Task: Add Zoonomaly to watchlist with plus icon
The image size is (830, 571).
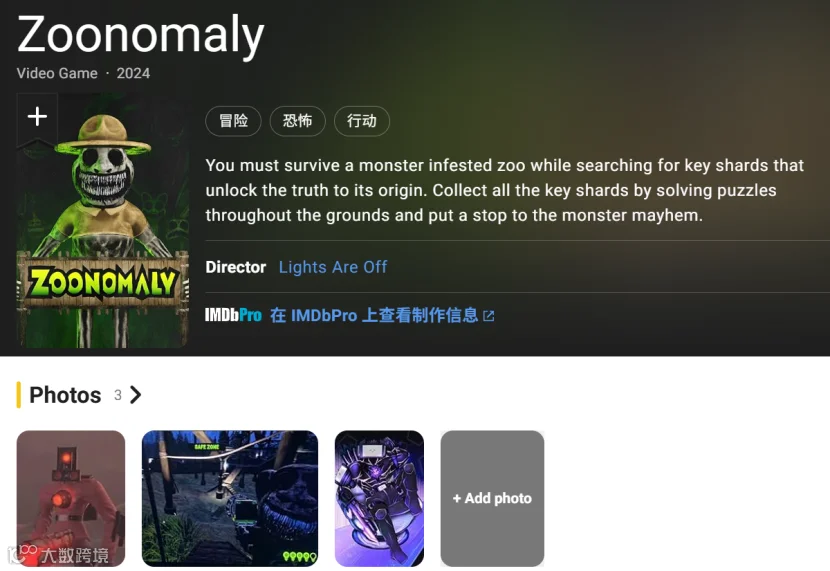Action: (37, 116)
